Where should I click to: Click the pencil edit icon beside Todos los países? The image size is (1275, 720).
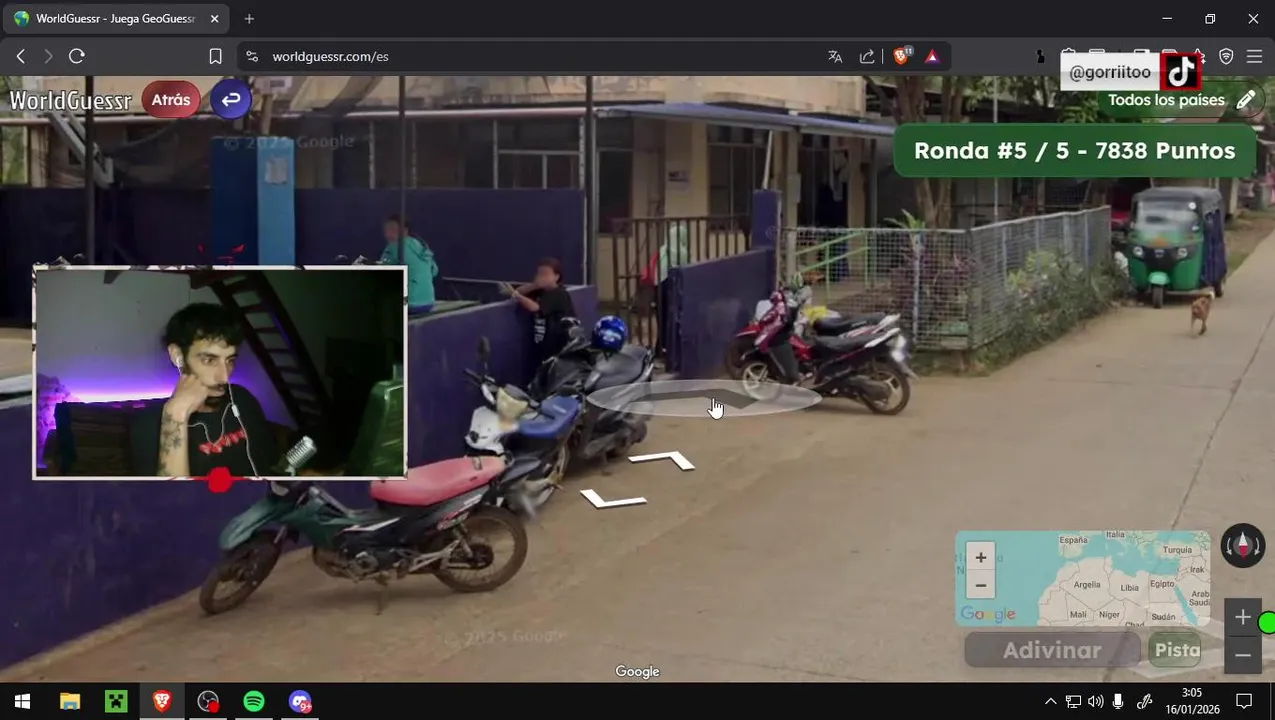(x=1246, y=100)
